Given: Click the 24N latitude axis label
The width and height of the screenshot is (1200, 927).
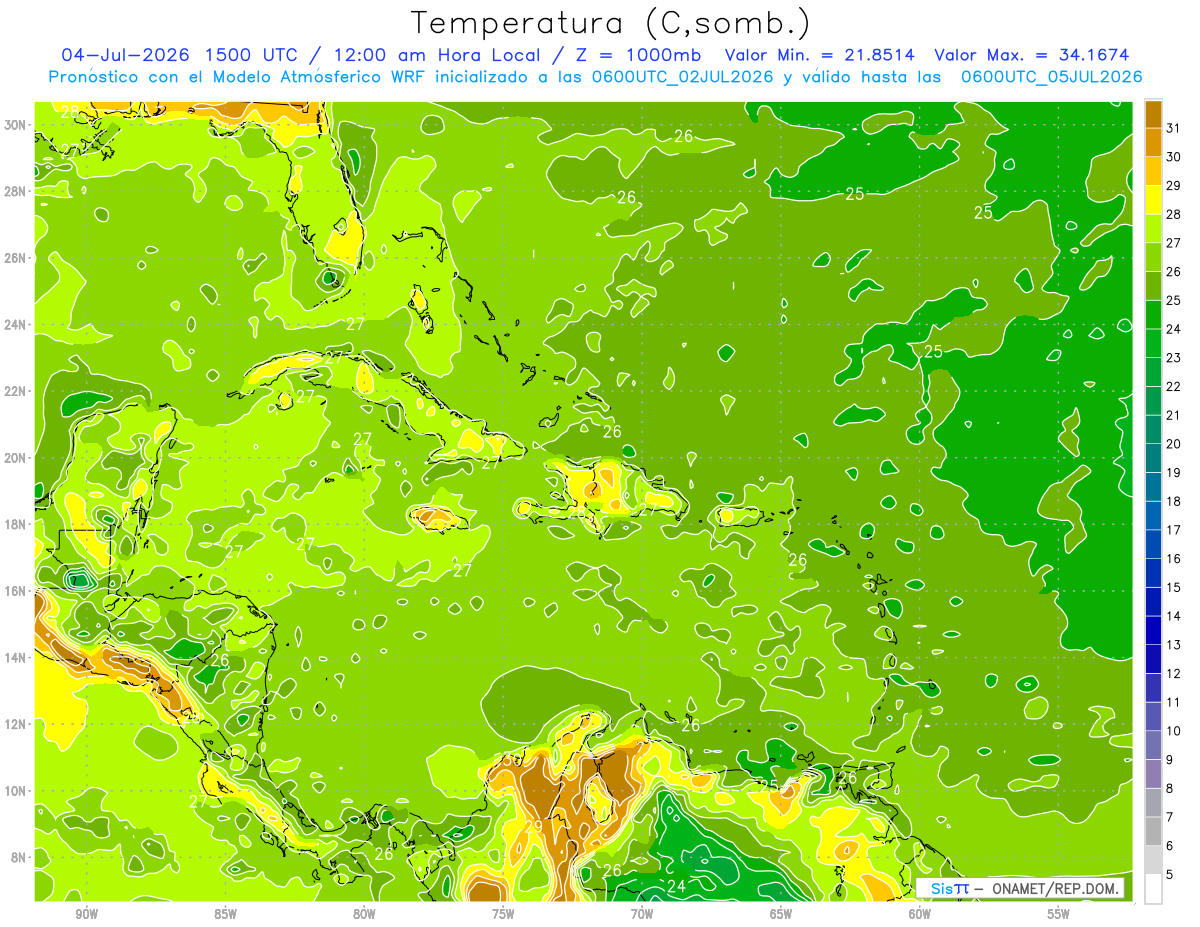Looking at the screenshot, I should tap(16, 325).
